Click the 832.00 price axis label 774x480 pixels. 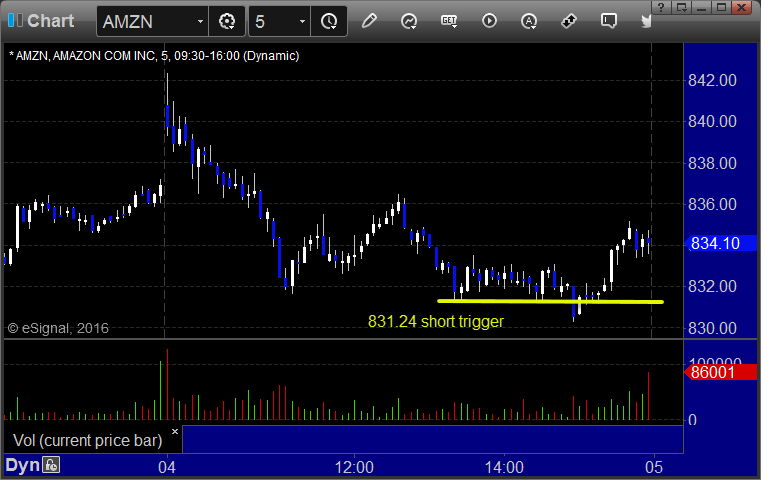pyautogui.click(x=712, y=286)
